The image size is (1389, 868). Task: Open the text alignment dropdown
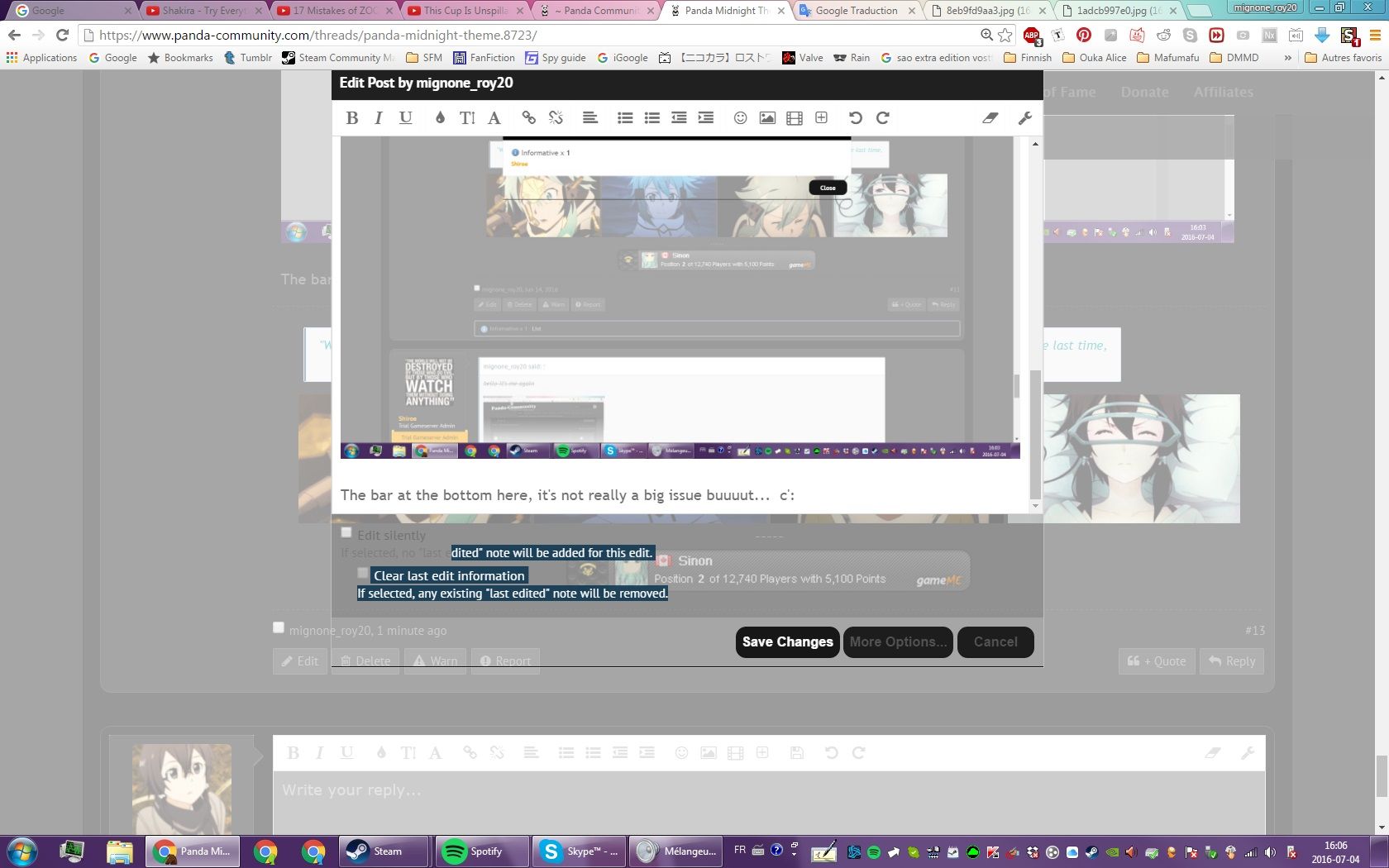(x=589, y=118)
